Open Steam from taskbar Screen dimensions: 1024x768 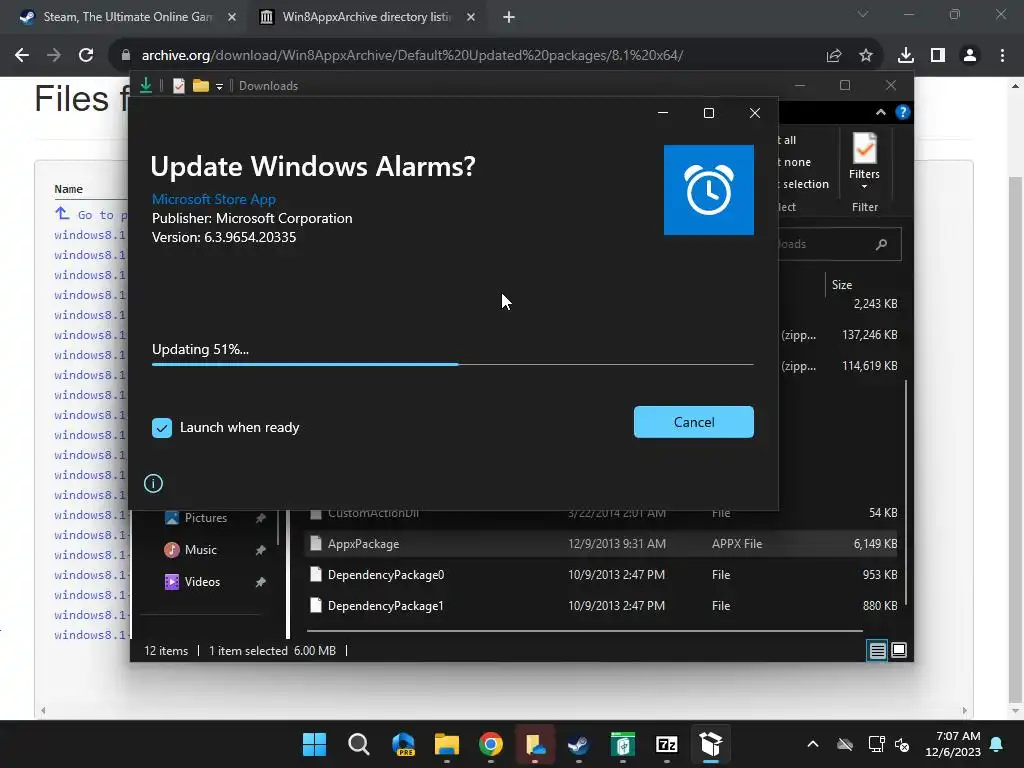tap(579, 744)
